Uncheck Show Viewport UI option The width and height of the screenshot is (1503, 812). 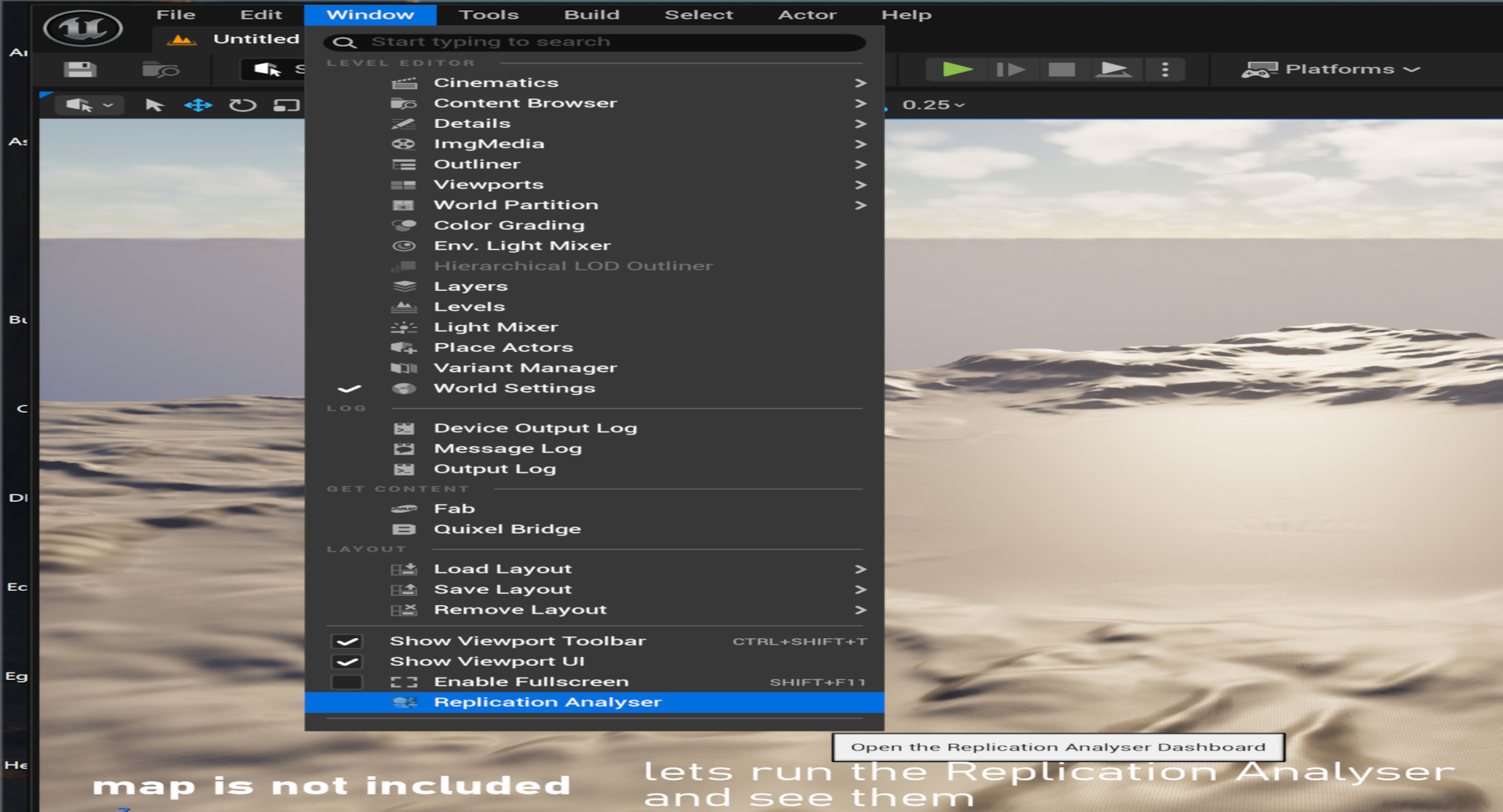pyautogui.click(x=347, y=661)
